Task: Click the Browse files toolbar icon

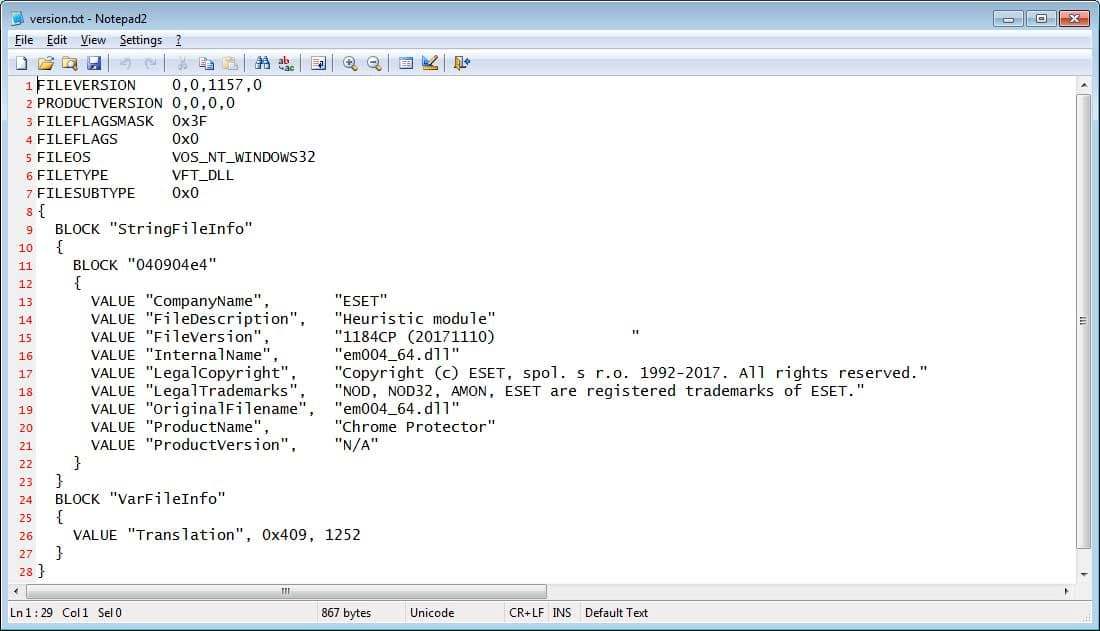Action: click(x=69, y=63)
